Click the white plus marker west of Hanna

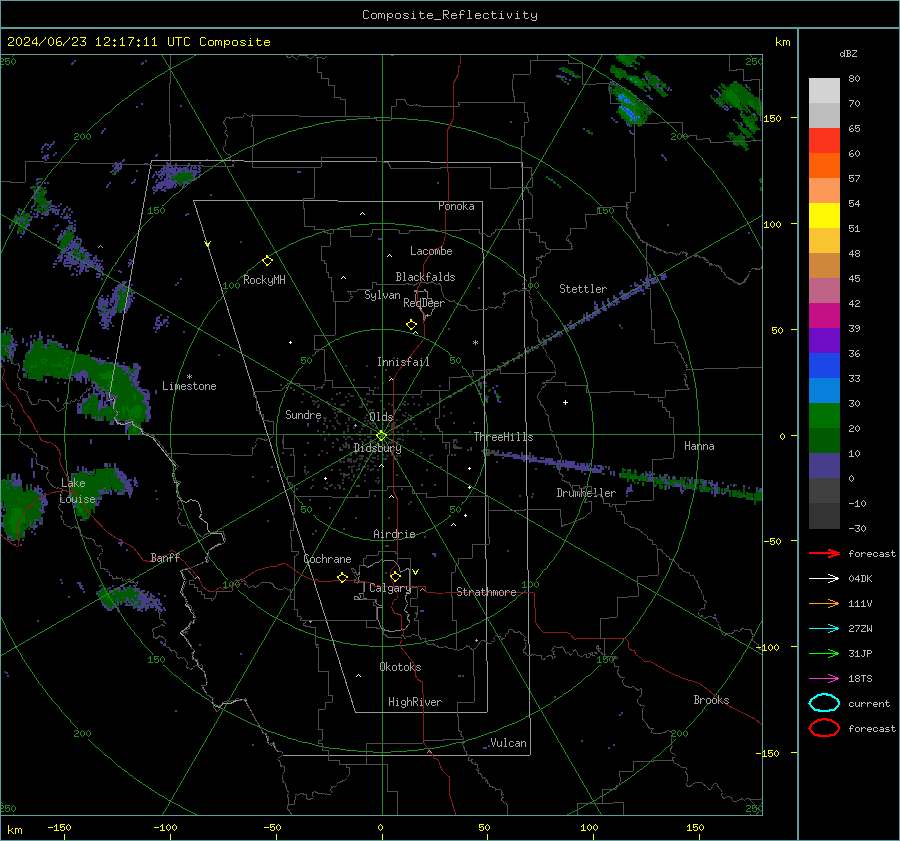tap(565, 402)
